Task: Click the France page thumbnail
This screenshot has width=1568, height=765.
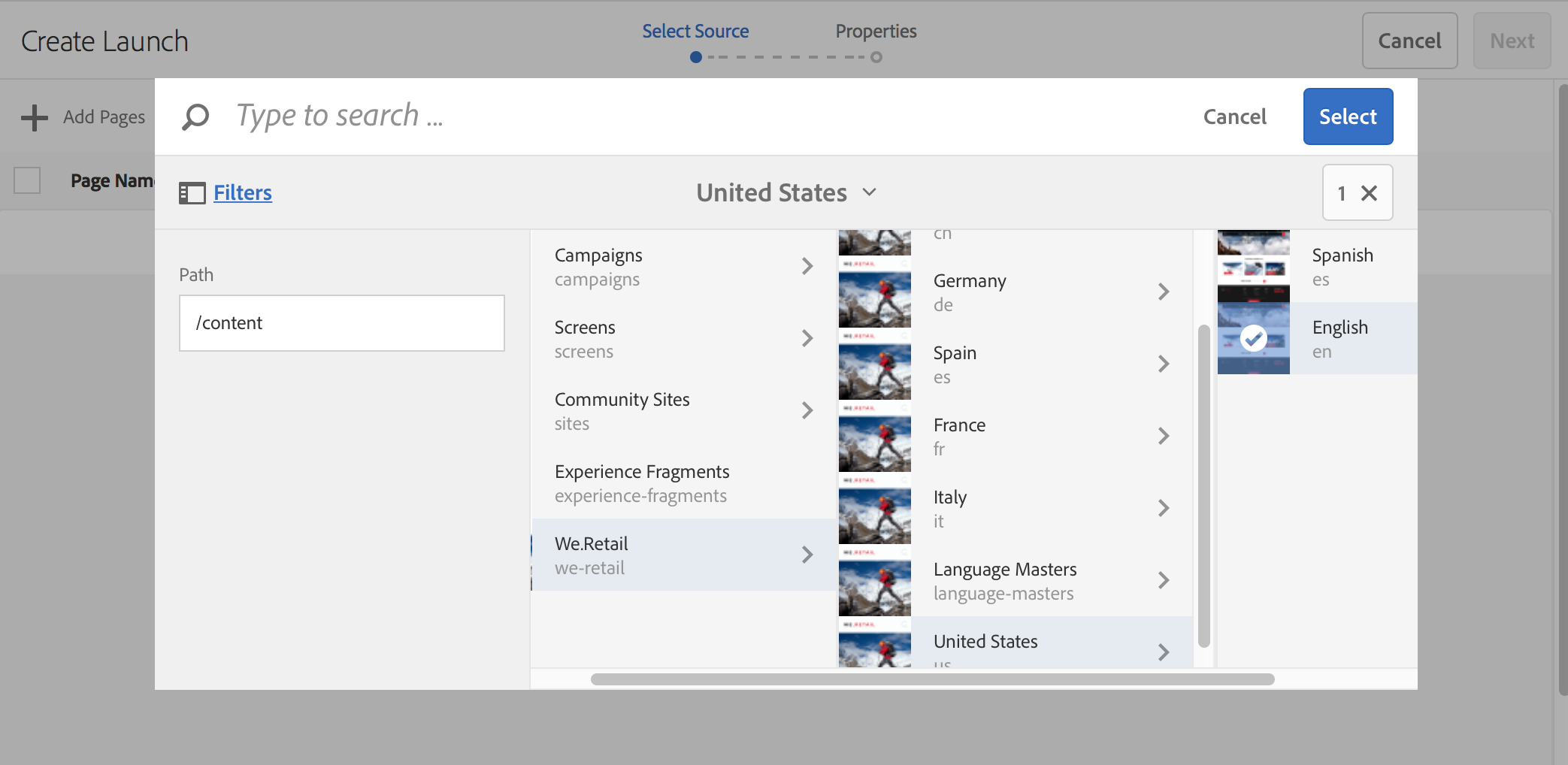Action: click(875, 436)
